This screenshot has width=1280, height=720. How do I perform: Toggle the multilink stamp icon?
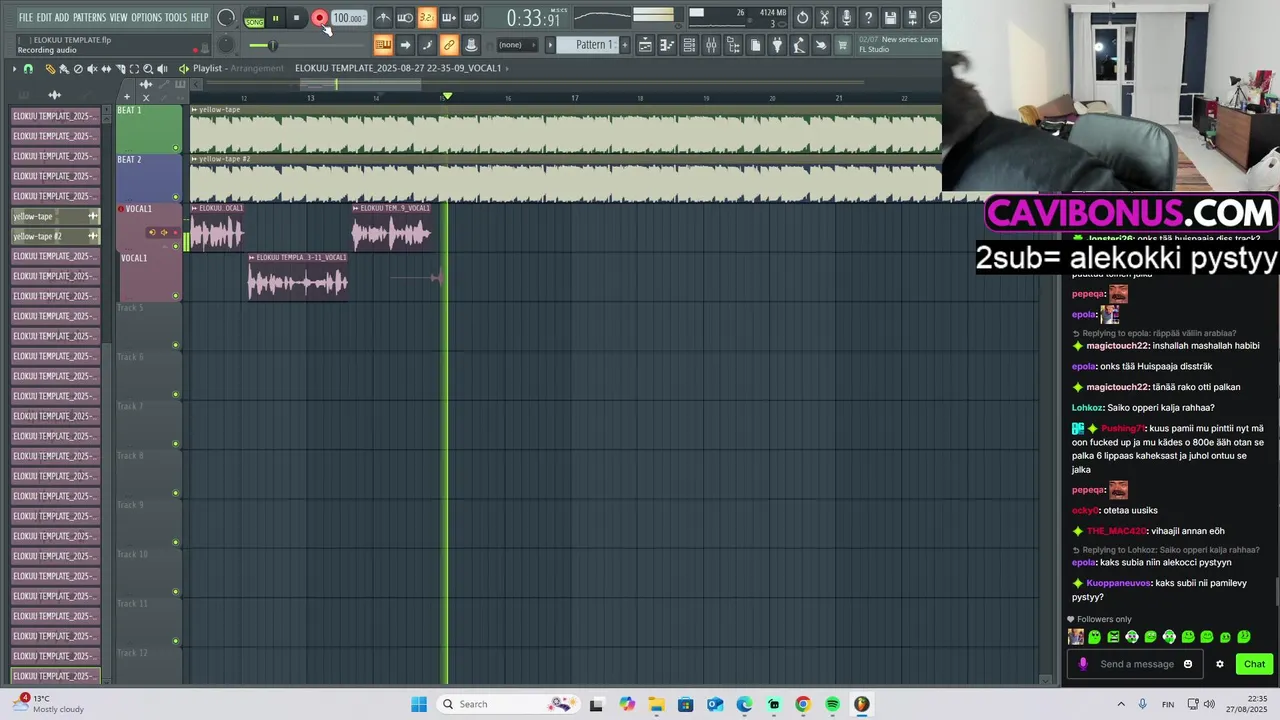coord(471,45)
